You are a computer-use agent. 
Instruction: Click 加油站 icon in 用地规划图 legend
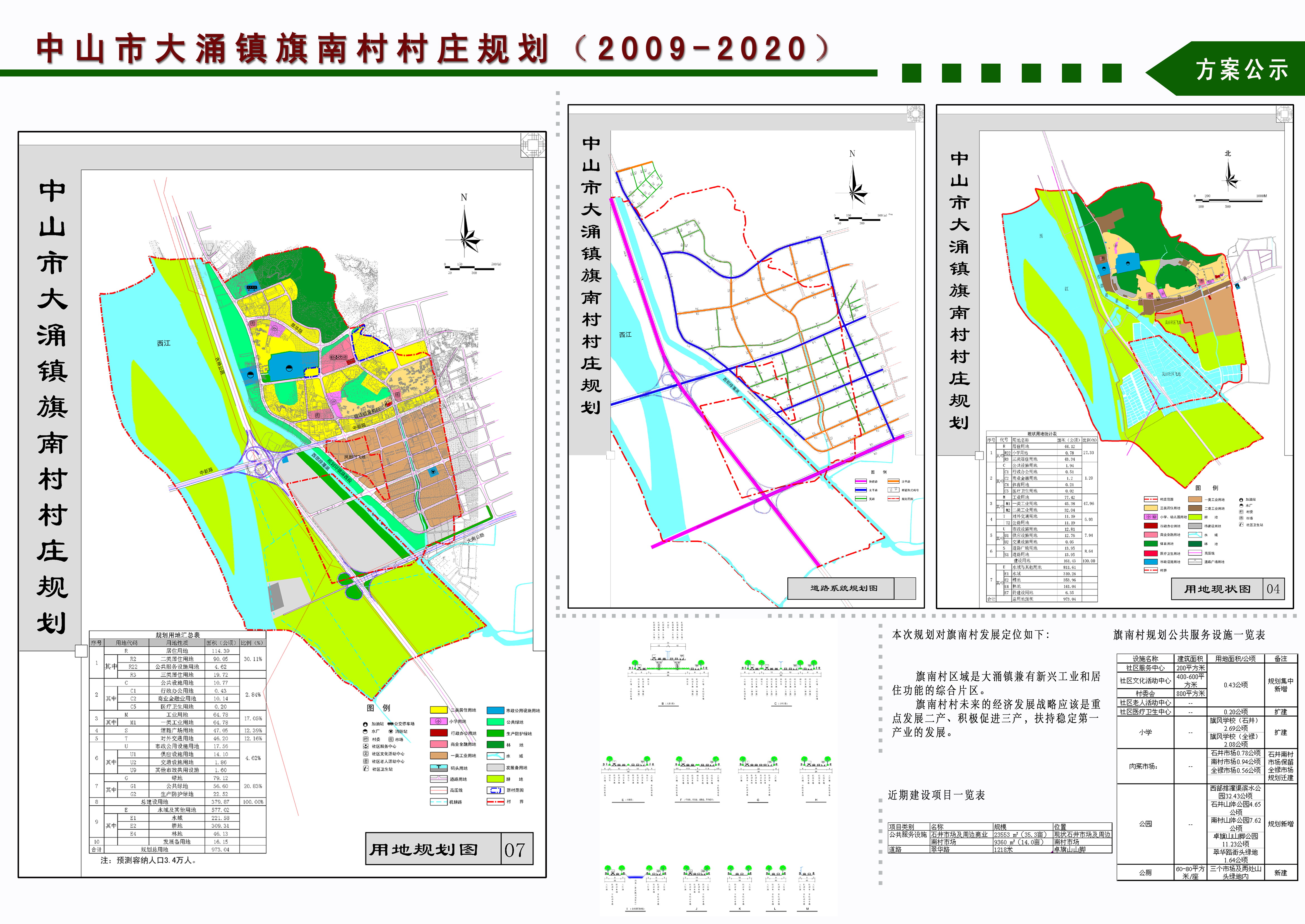click(x=365, y=724)
